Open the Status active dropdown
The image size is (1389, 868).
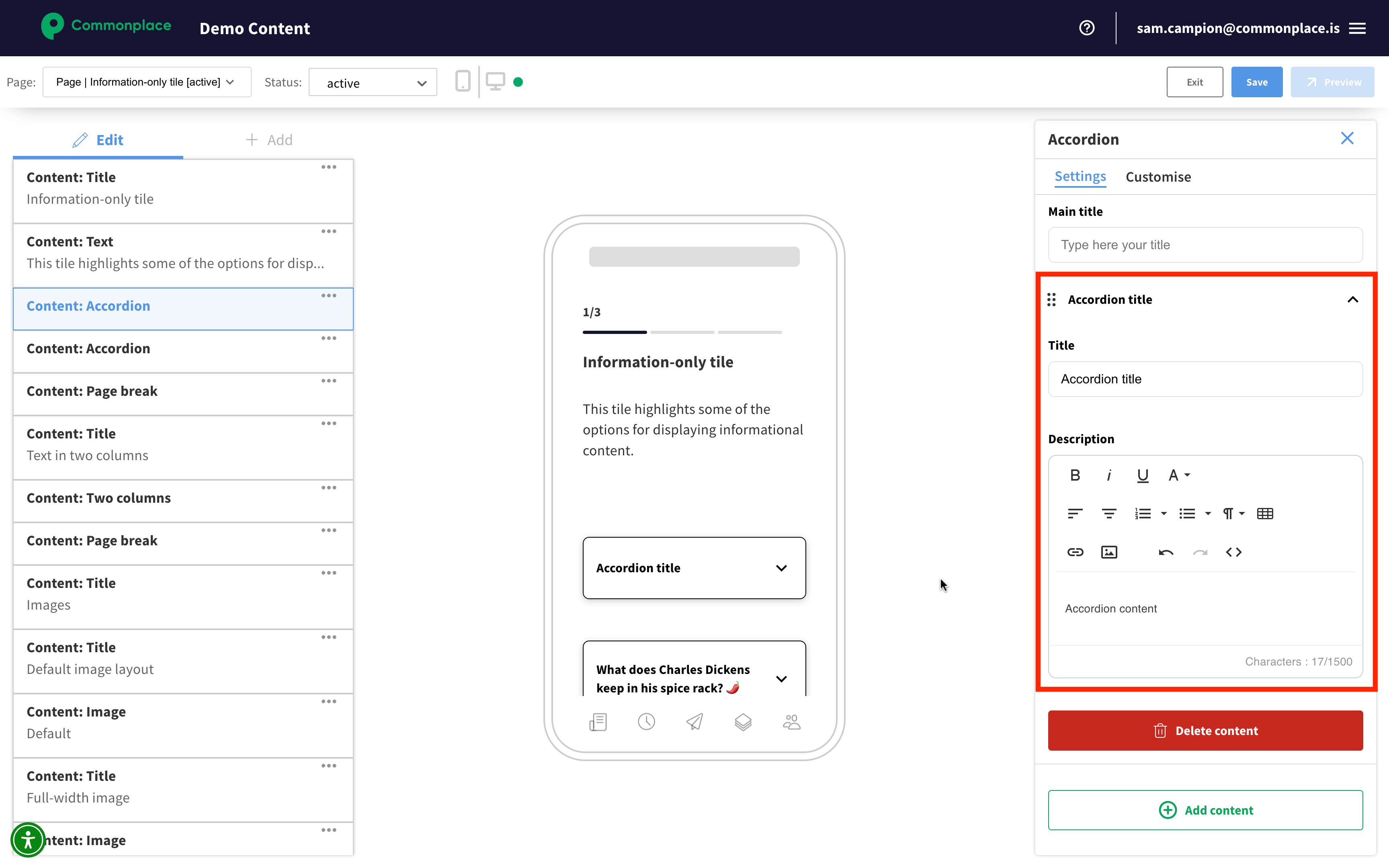pyautogui.click(x=373, y=83)
